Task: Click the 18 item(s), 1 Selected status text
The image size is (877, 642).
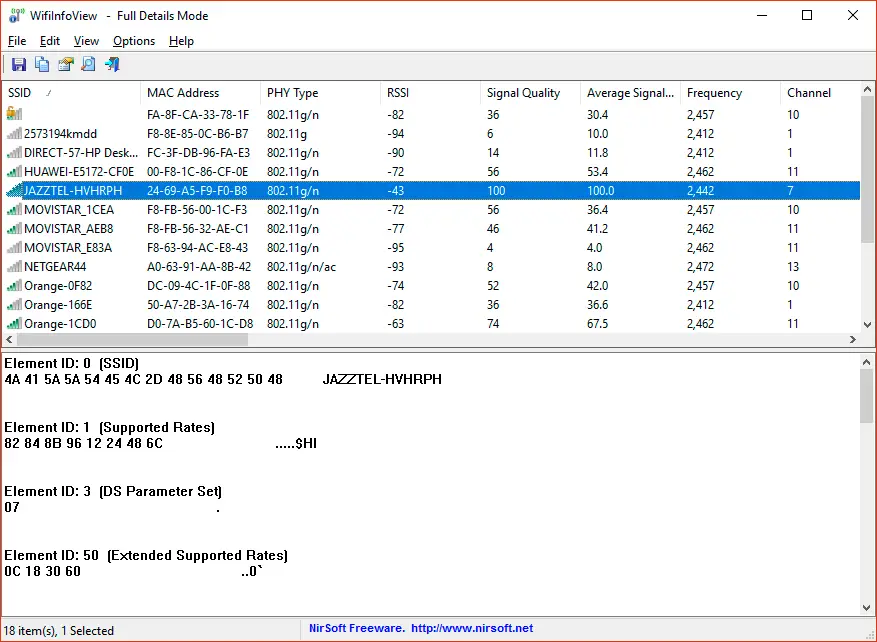Action: coord(59,630)
